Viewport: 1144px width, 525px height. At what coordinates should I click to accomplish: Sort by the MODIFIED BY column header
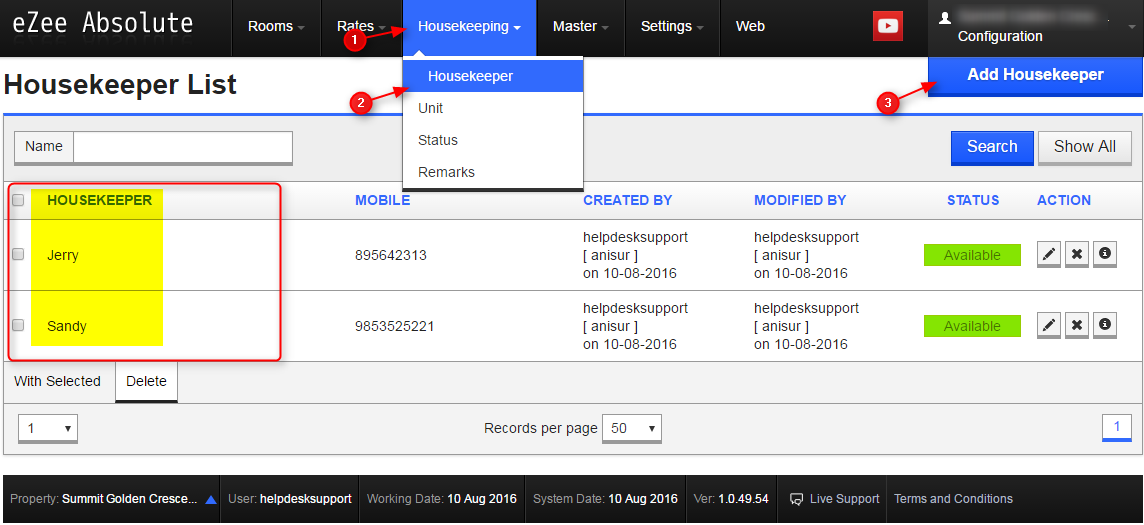(800, 200)
